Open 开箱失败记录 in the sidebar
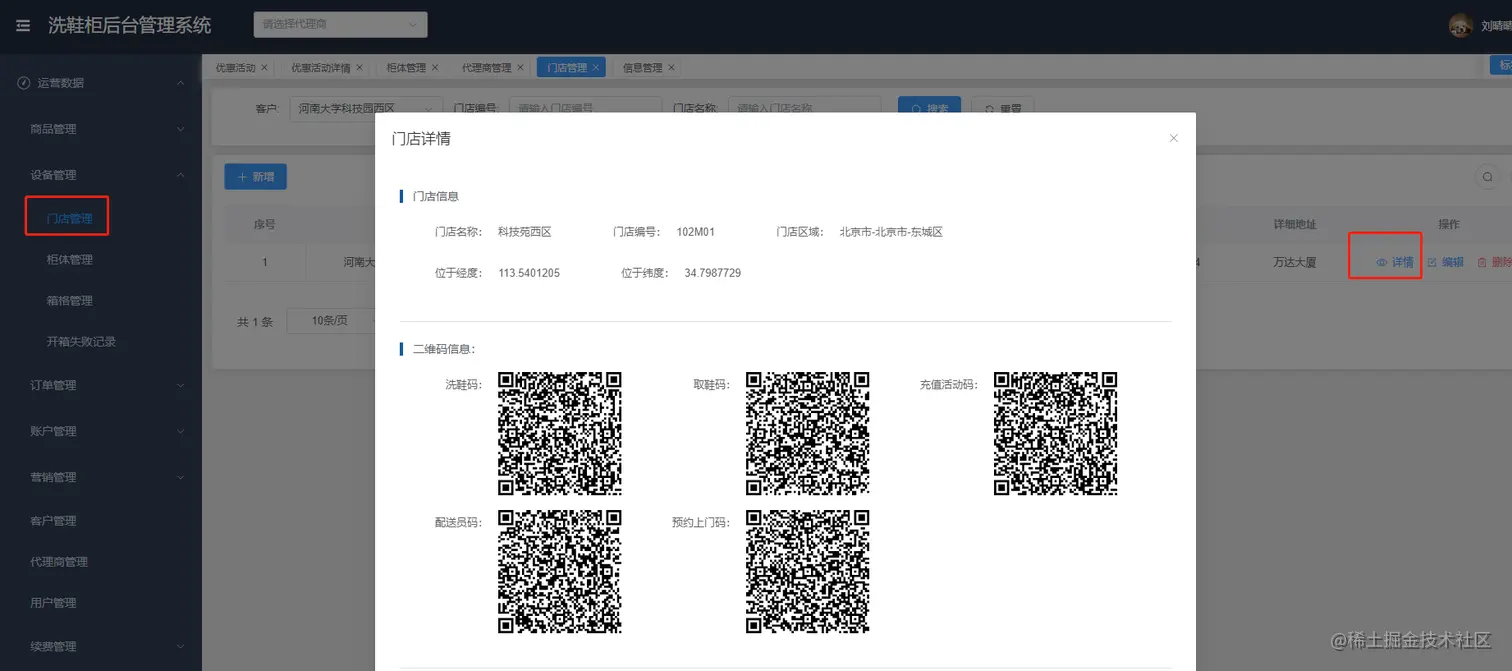Image resolution: width=1512 pixels, height=671 pixels. point(81,342)
